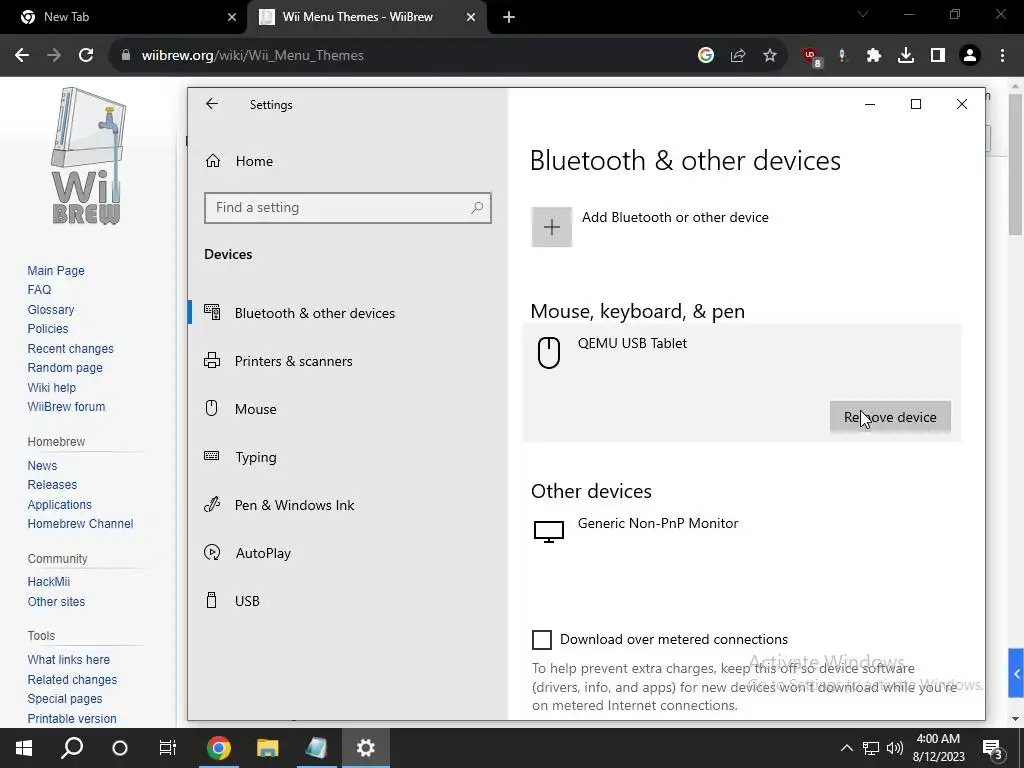Click the monitor icon under Other devices

pyautogui.click(x=549, y=532)
